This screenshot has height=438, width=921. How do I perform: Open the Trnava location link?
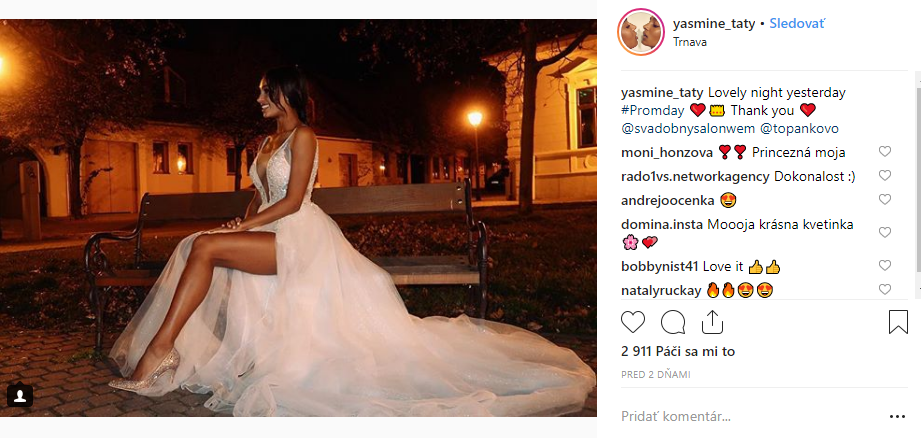pyautogui.click(x=690, y=42)
